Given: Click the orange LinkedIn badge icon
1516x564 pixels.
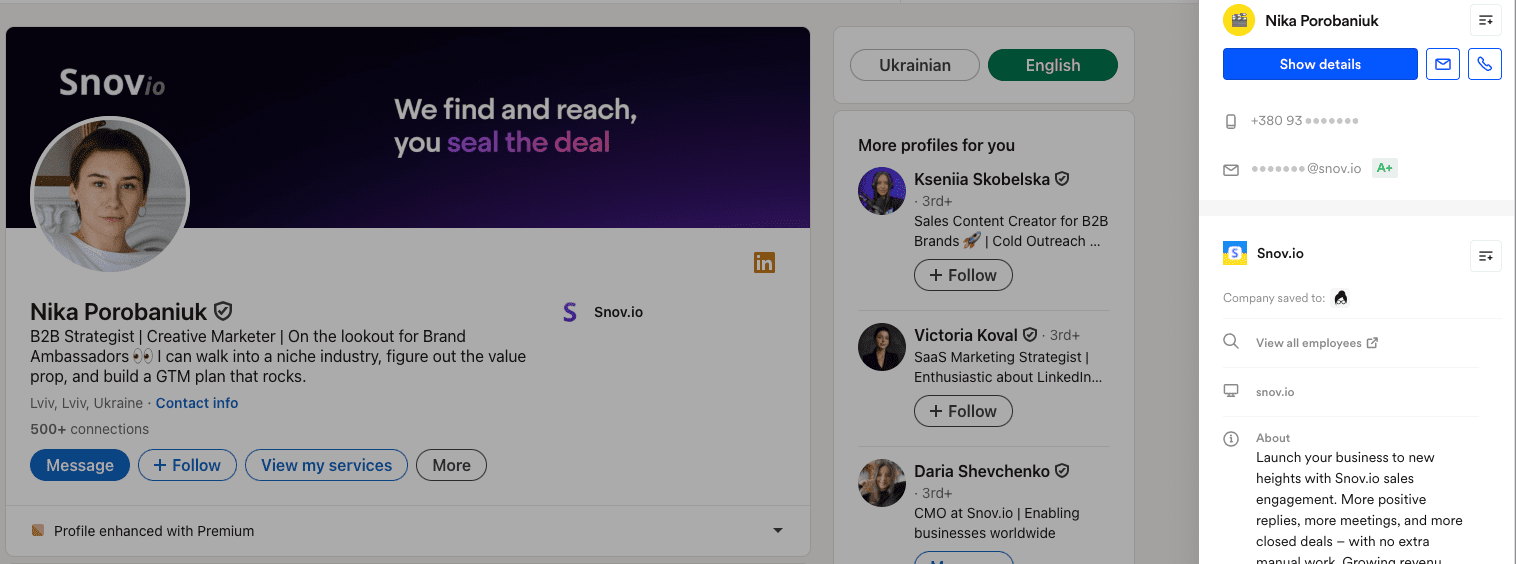Looking at the screenshot, I should tap(764, 263).
